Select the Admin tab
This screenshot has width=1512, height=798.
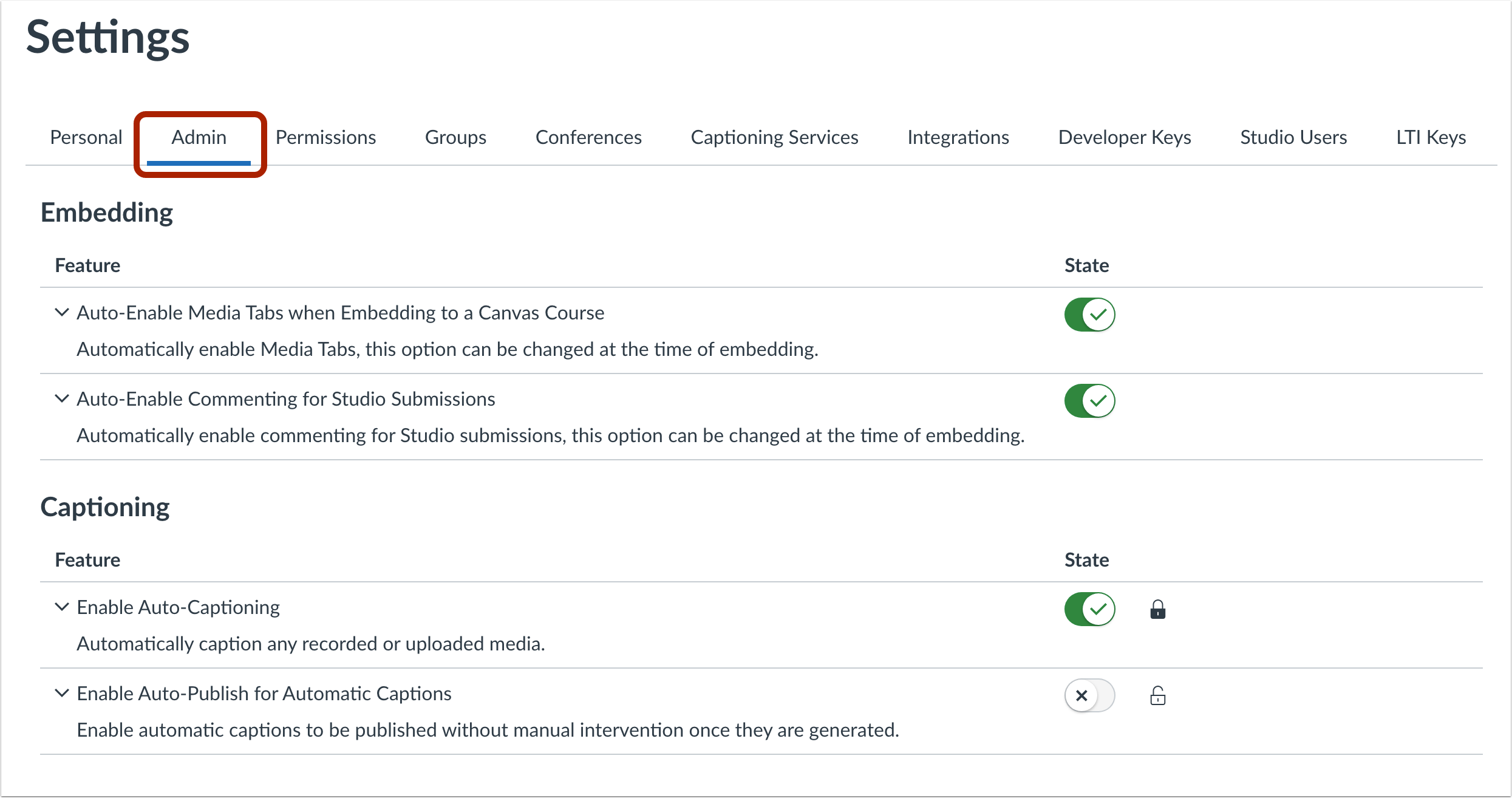pos(199,138)
